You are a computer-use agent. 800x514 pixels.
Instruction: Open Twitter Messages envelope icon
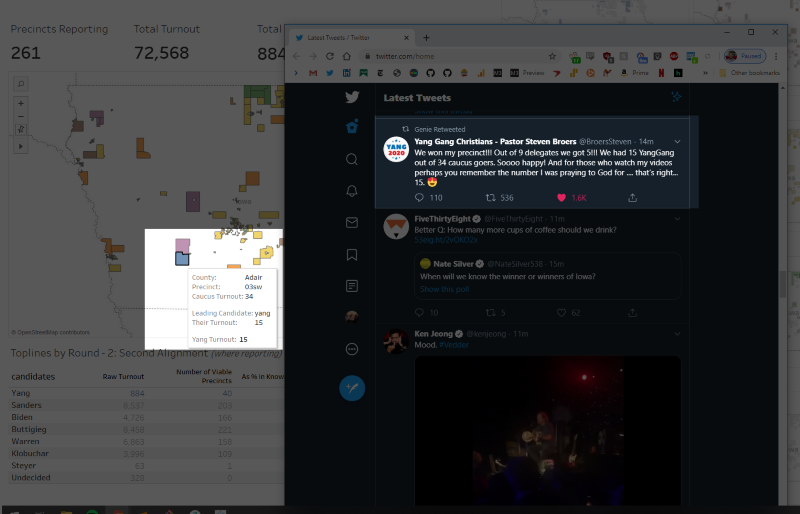point(352,223)
